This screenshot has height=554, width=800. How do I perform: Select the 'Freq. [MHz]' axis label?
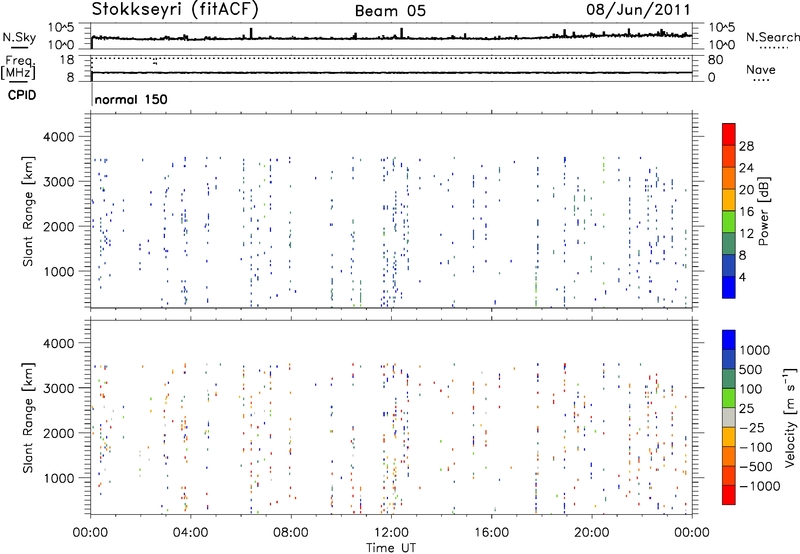pos(18,68)
